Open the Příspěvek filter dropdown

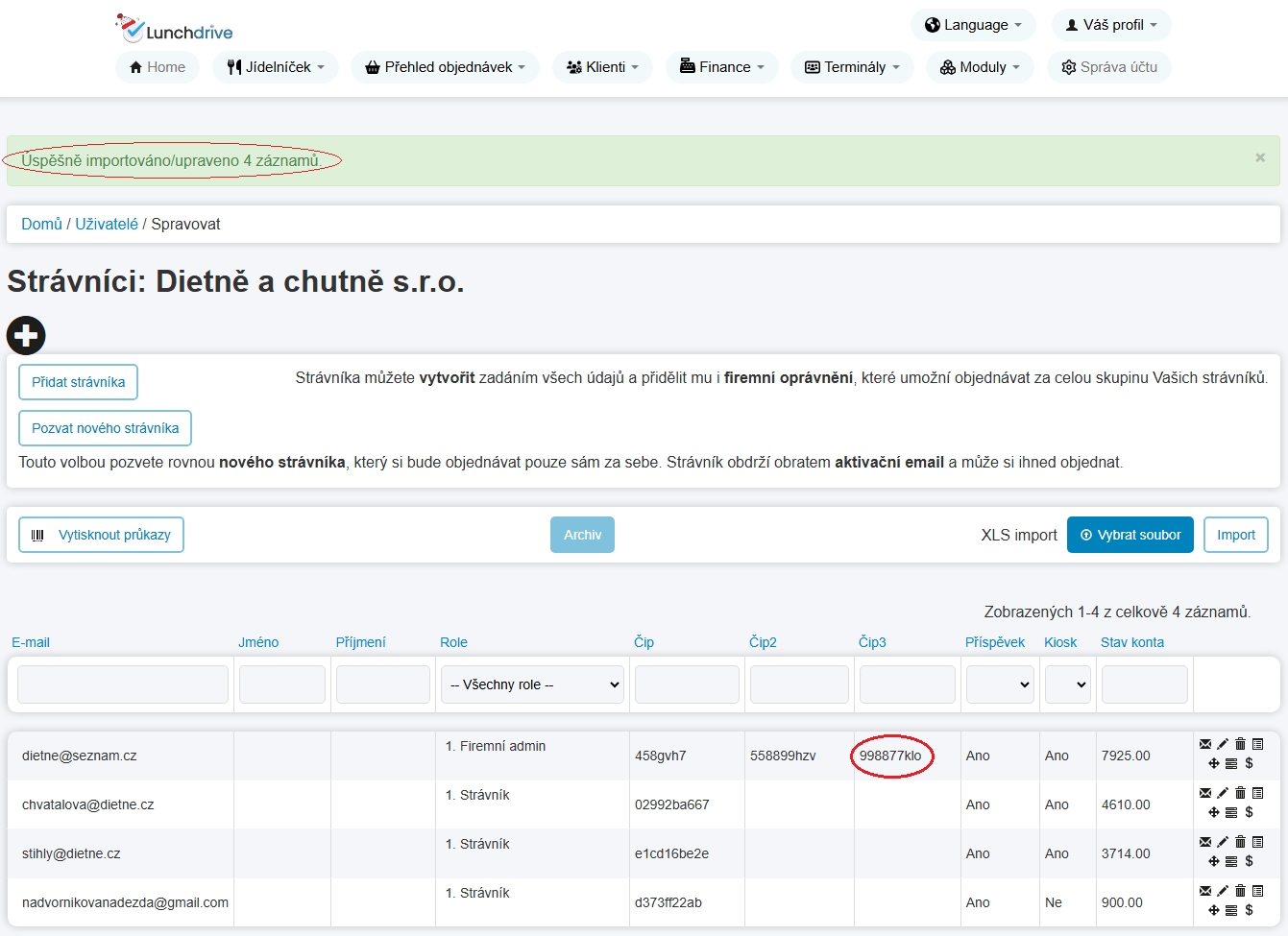tap(1000, 684)
